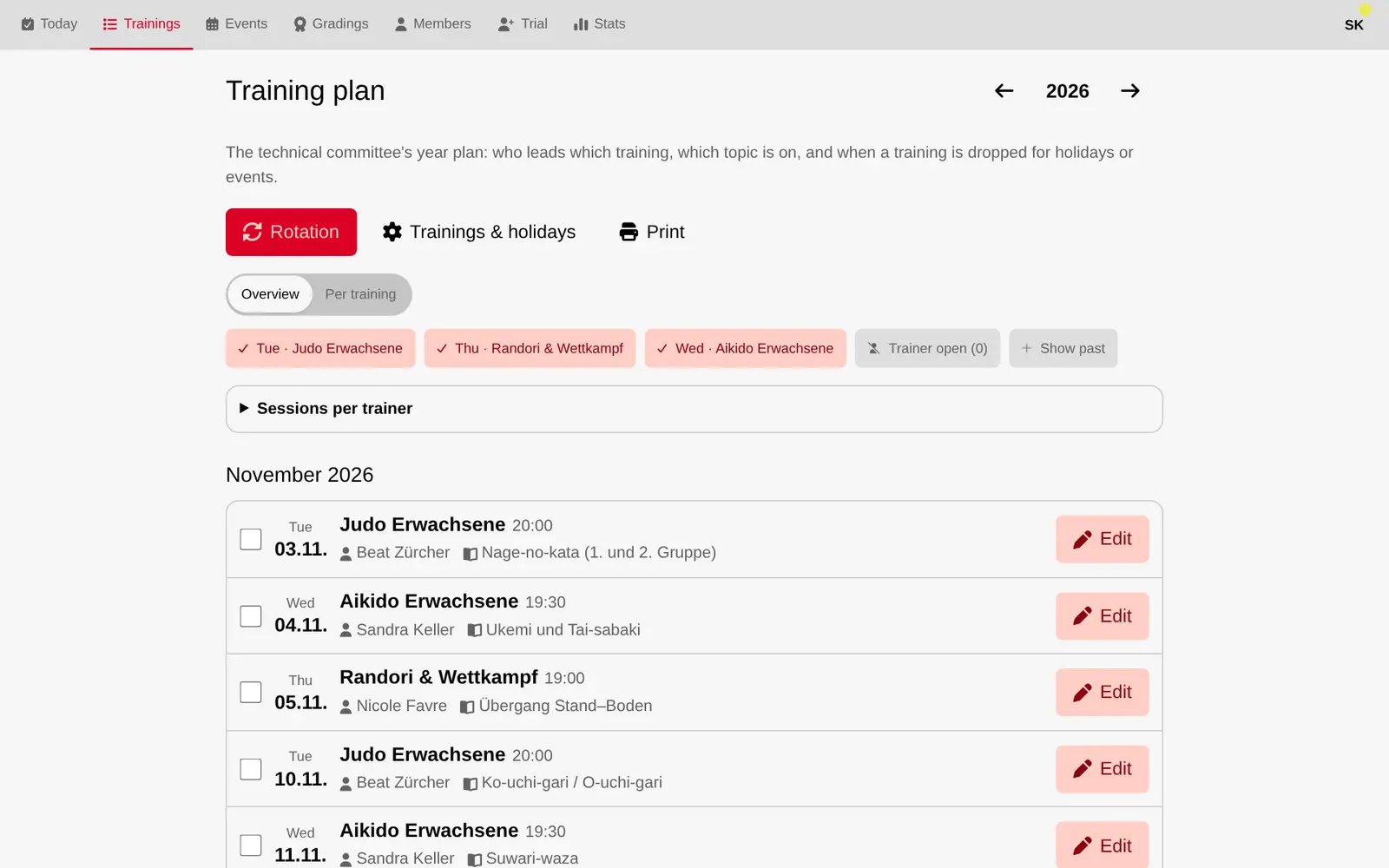Switch to Per training view
The image size is (1389, 868).
[360, 294]
